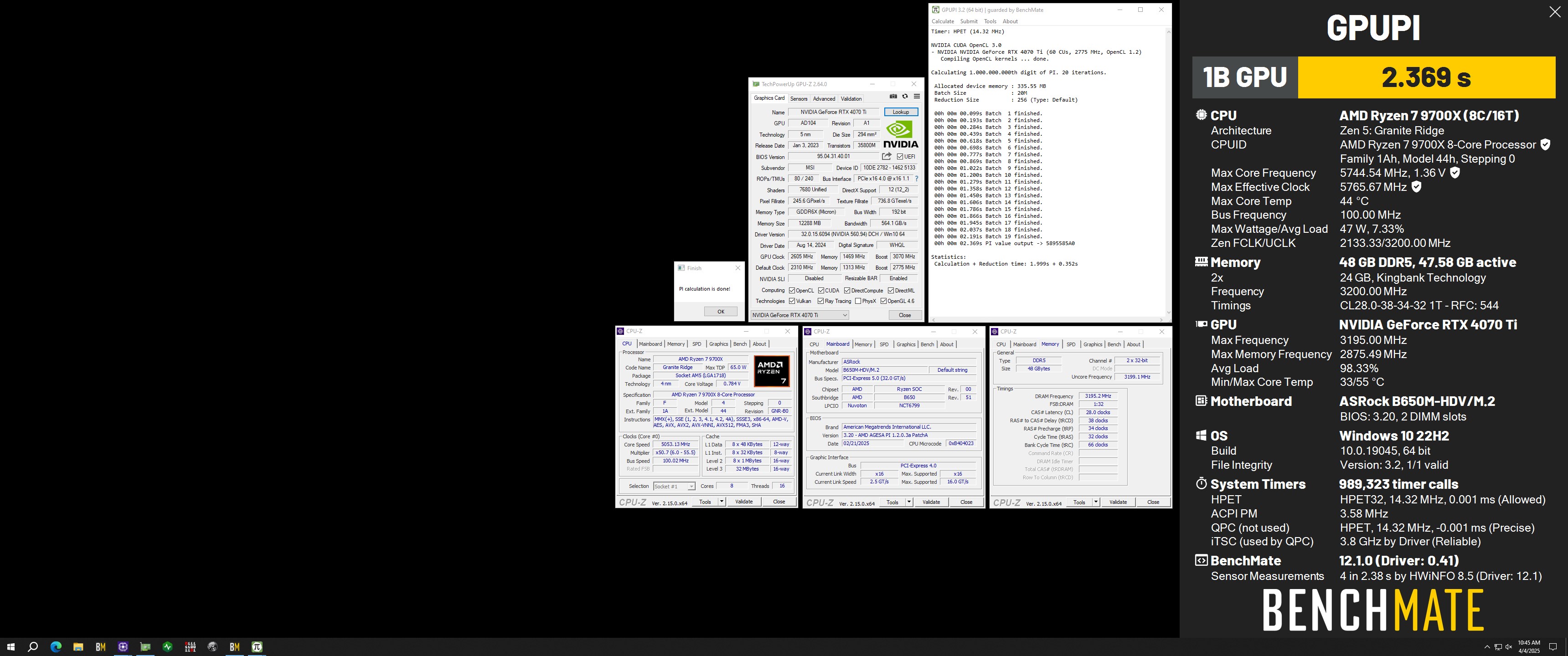The width and height of the screenshot is (1568, 656).
Task: Click the GPU-Z refresh icon
Action: pyautogui.click(x=905, y=96)
